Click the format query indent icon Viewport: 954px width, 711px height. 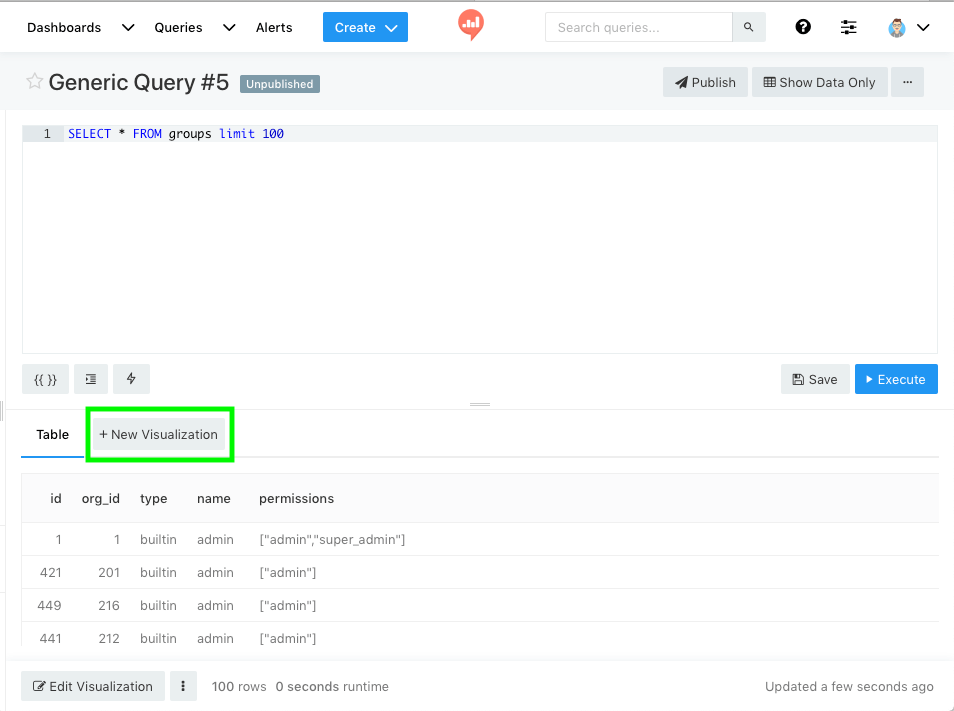[x=91, y=379]
